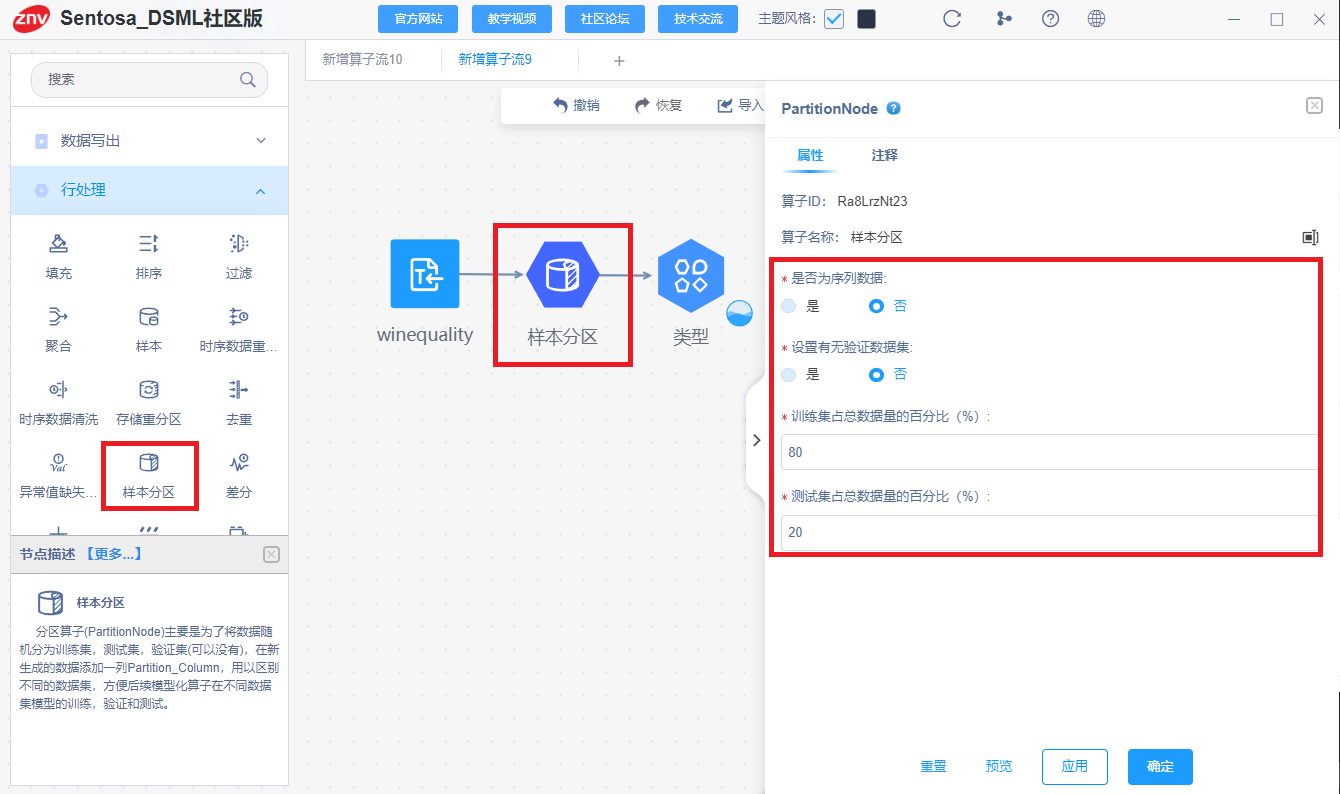Open the 技术交流 button
The width and height of the screenshot is (1340, 794).
coord(698,19)
